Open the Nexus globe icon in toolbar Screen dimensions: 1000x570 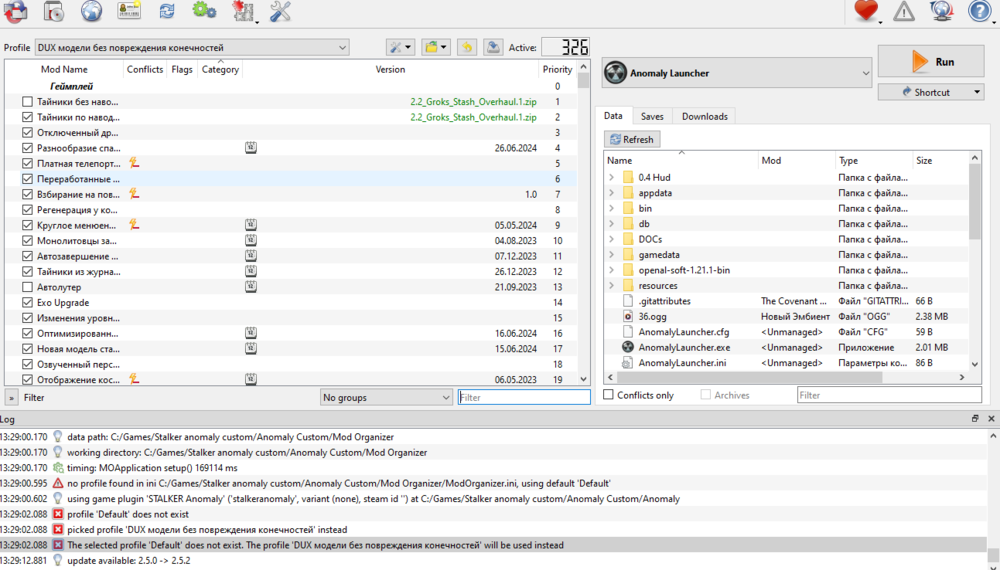coord(91,12)
